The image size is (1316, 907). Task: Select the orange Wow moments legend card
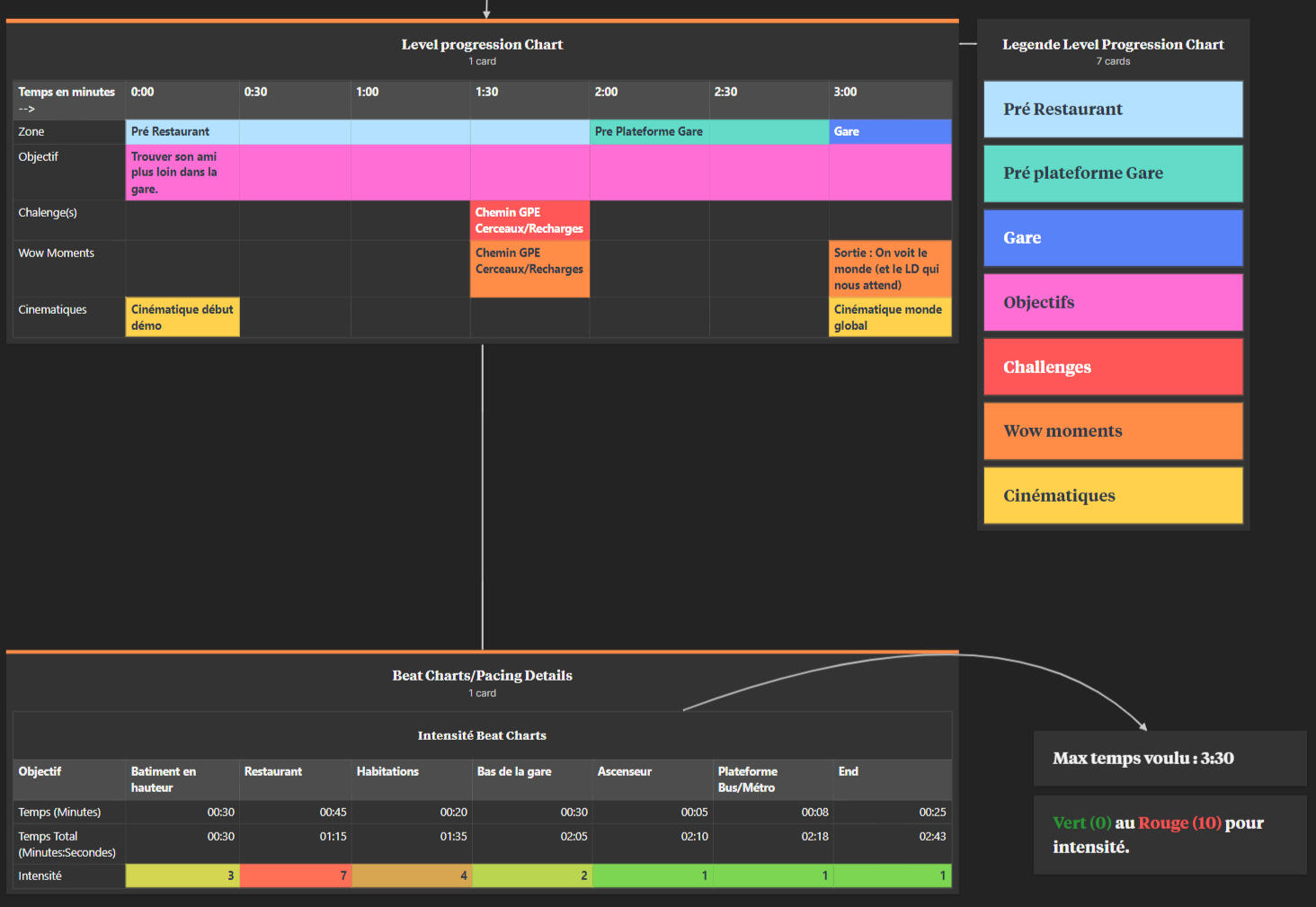[x=1113, y=431]
